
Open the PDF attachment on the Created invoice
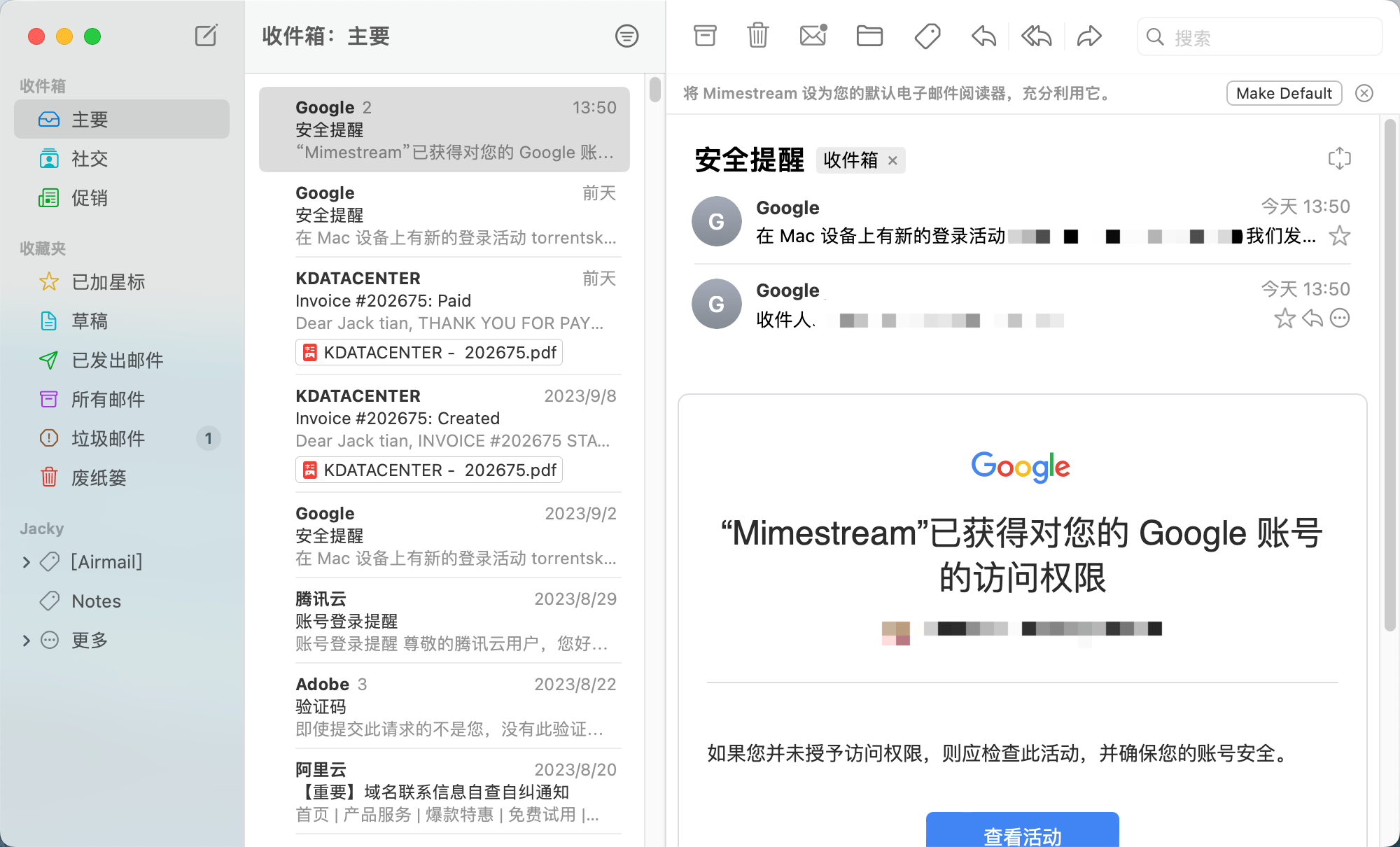429,470
